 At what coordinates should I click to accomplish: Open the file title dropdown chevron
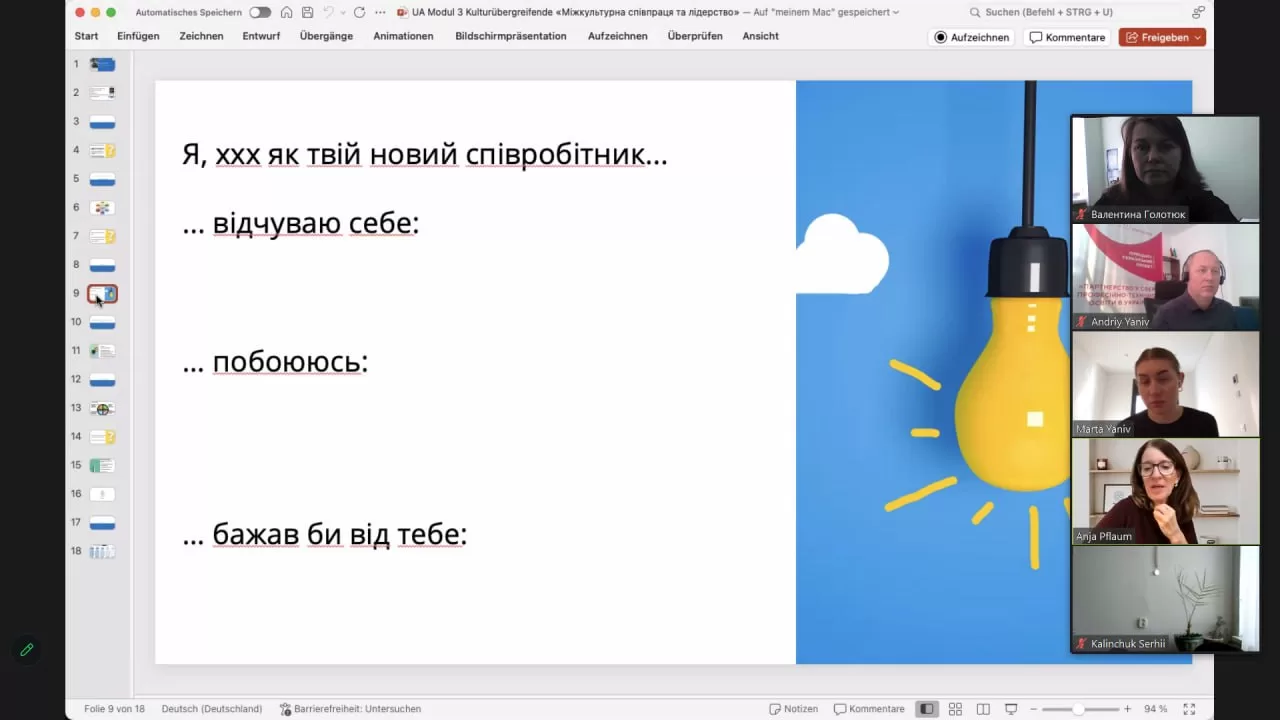[x=895, y=12]
